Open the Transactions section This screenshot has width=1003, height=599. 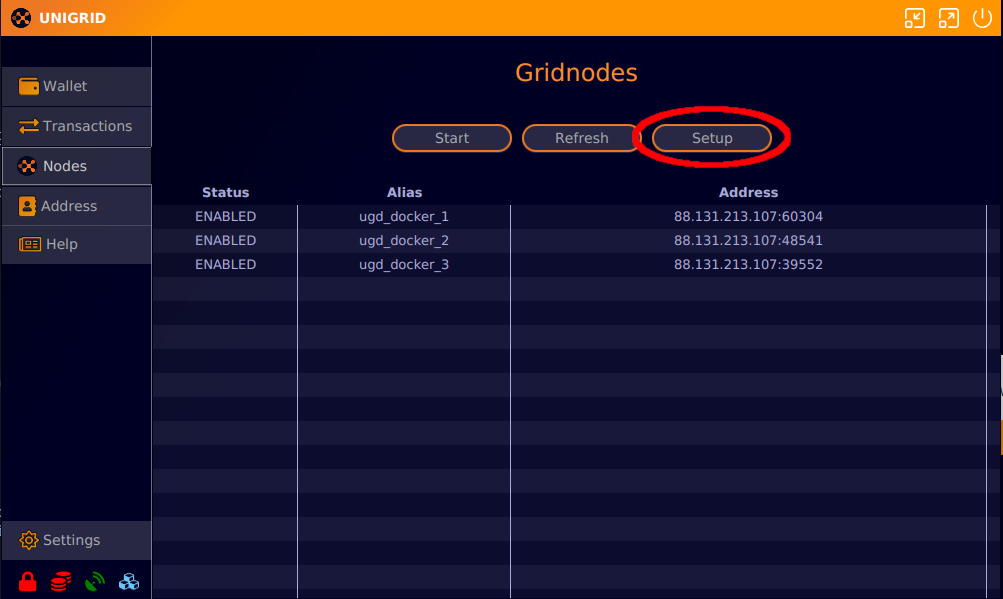click(77, 126)
